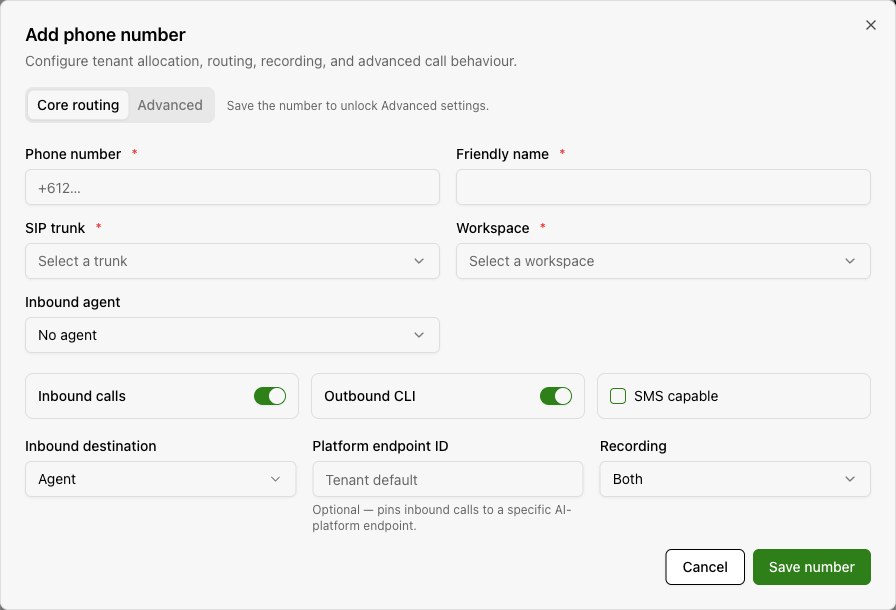Expand the Recording dropdown
896x610 pixels.
click(x=735, y=479)
